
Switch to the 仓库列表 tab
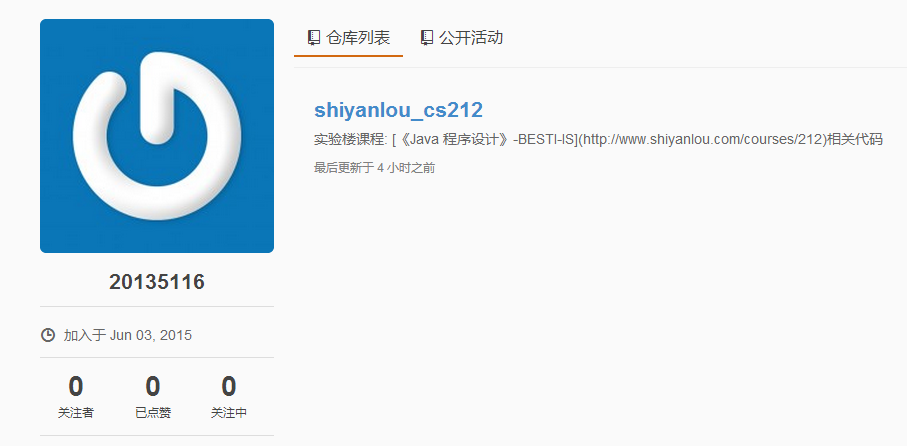click(x=348, y=38)
